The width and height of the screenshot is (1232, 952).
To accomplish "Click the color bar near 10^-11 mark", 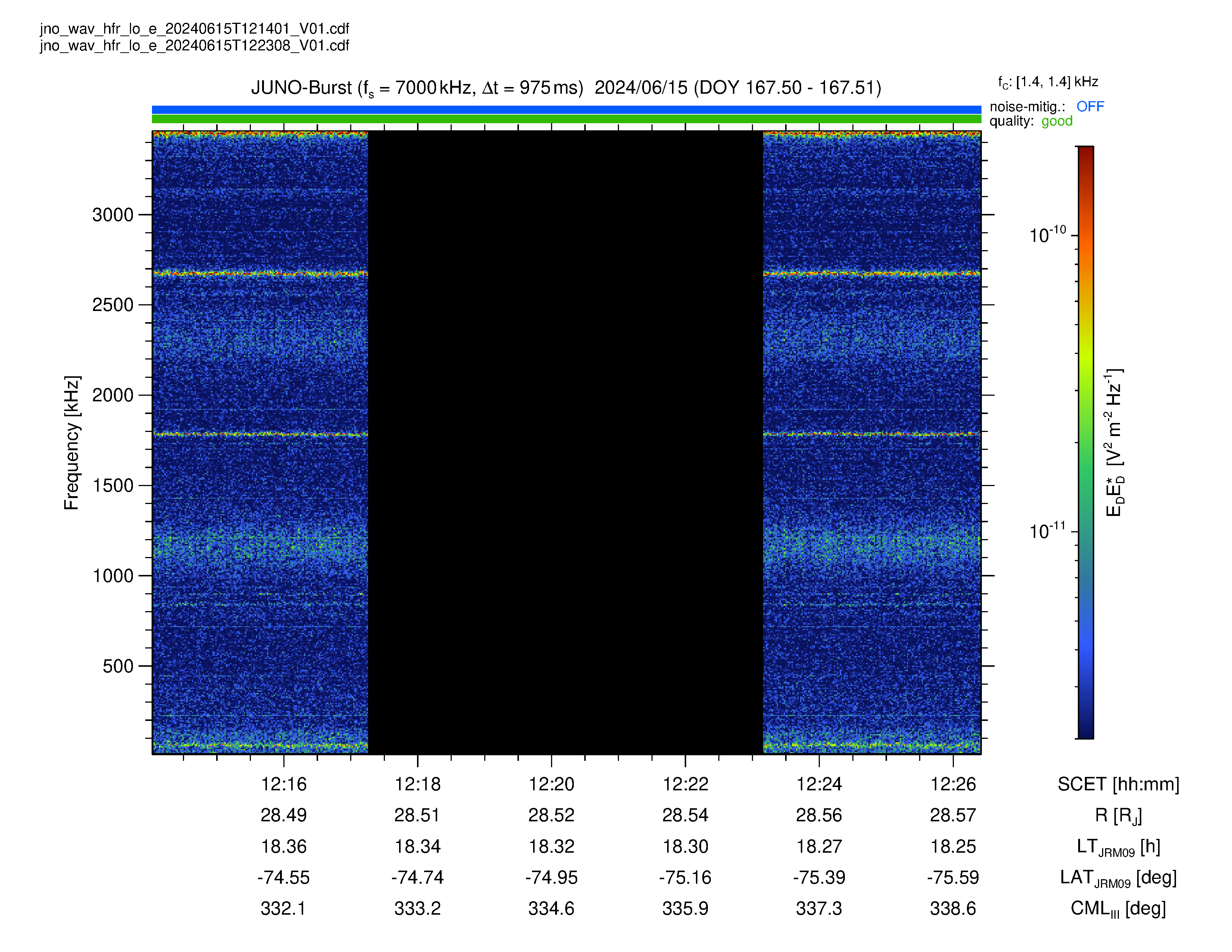I will tap(1086, 531).
